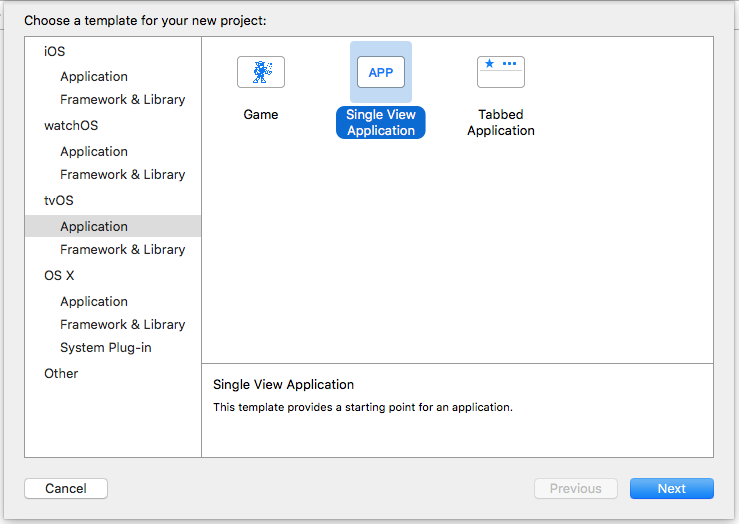Open Framework & Library under OS X
This screenshot has width=739, height=524.
coord(123,324)
